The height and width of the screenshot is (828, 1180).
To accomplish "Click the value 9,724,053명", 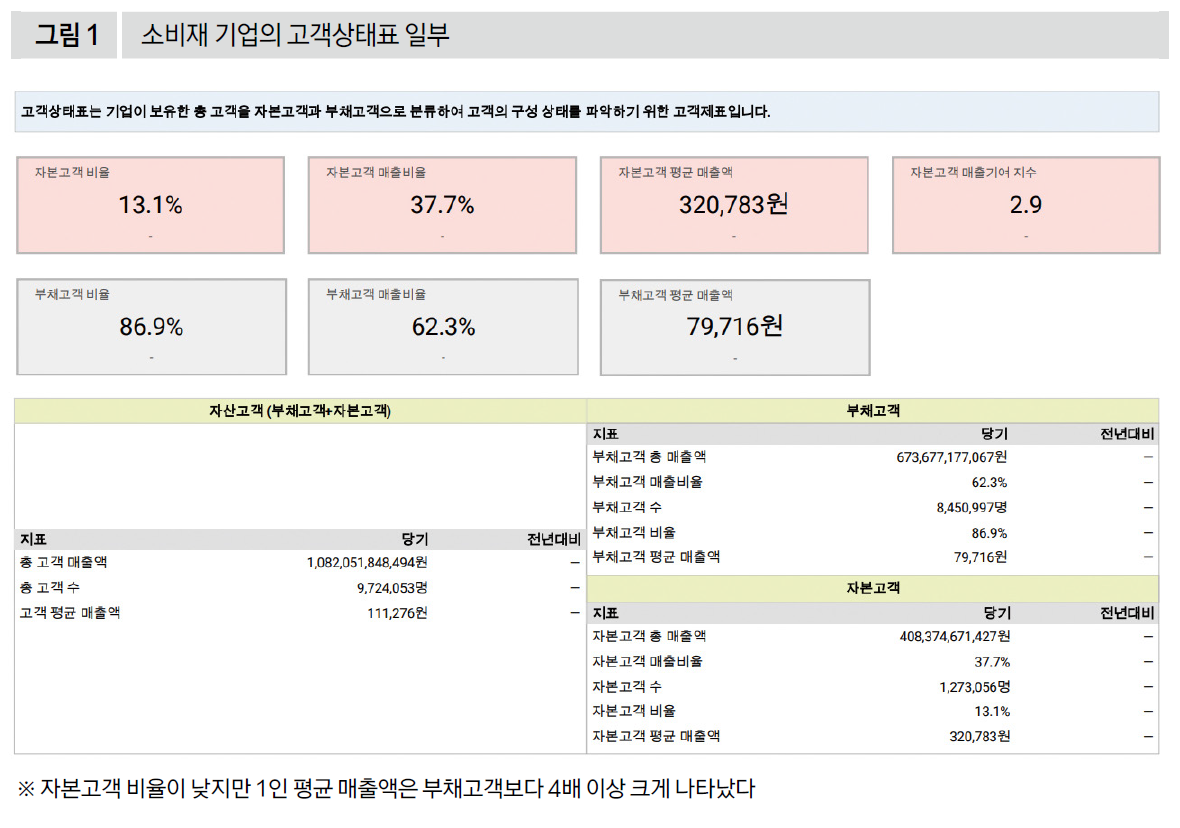I will tap(392, 588).
